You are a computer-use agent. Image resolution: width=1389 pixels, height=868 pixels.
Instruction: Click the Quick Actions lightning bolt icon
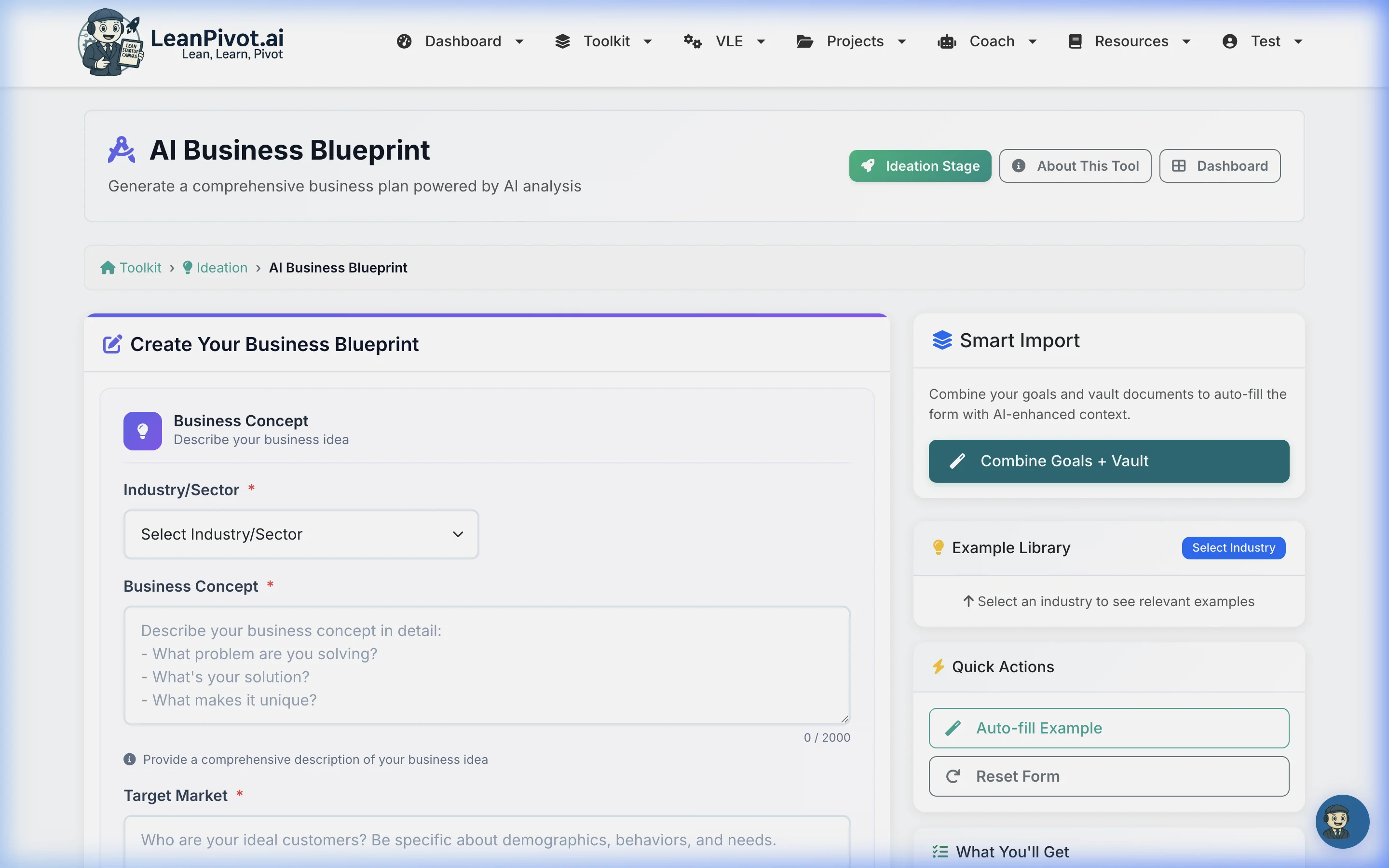[x=939, y=666]
